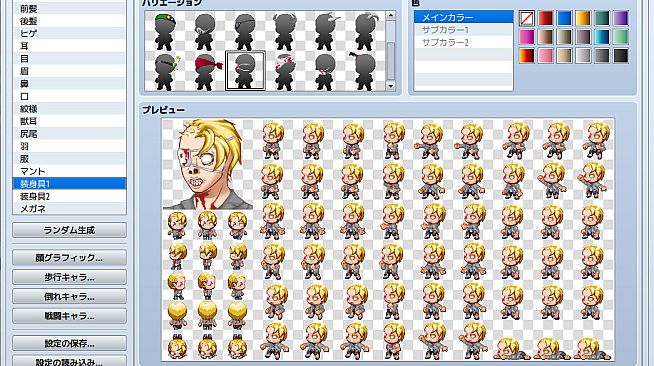Select the green cap with goggles variation

point(165,31)
